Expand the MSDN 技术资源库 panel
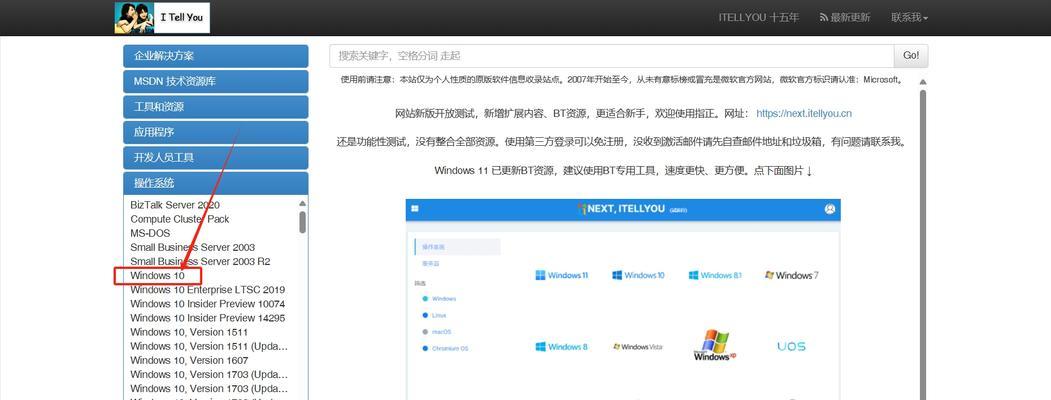This screenshot has width=1051, height=400. [x=216, y=82]
